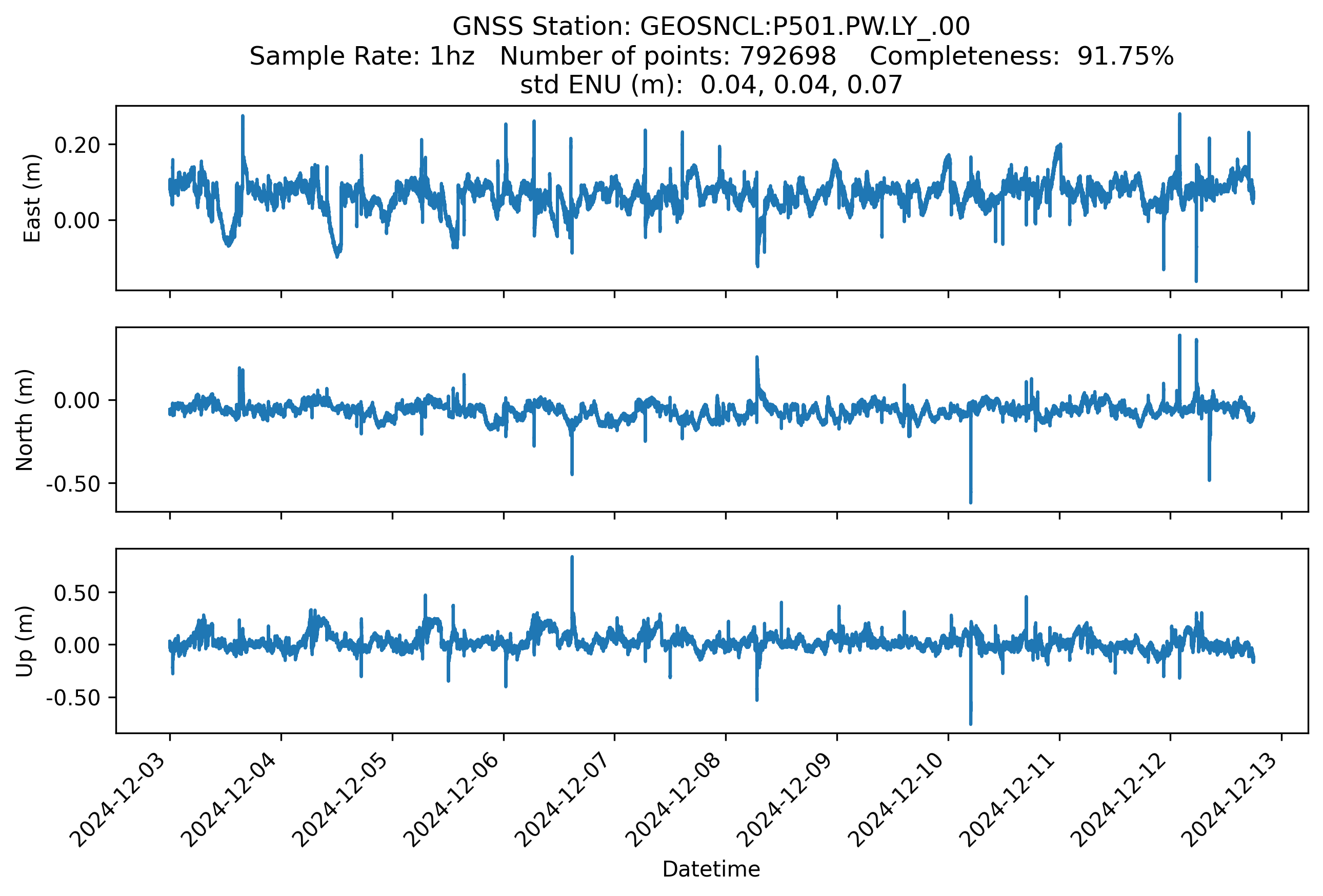Click the Sample Rate 1hz text
Image resolution: width=1323 pixels, height=896 pixels.
pos(362,56)
